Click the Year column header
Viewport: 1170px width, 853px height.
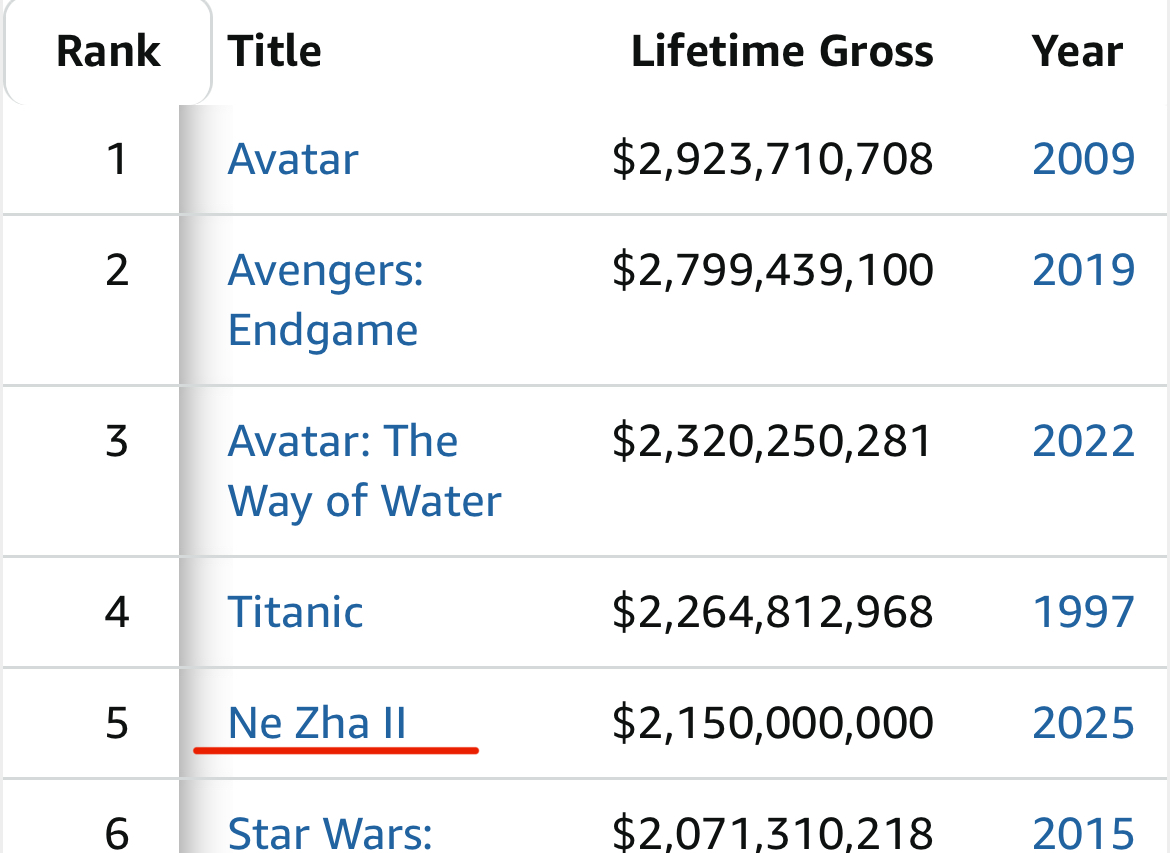1077,52
